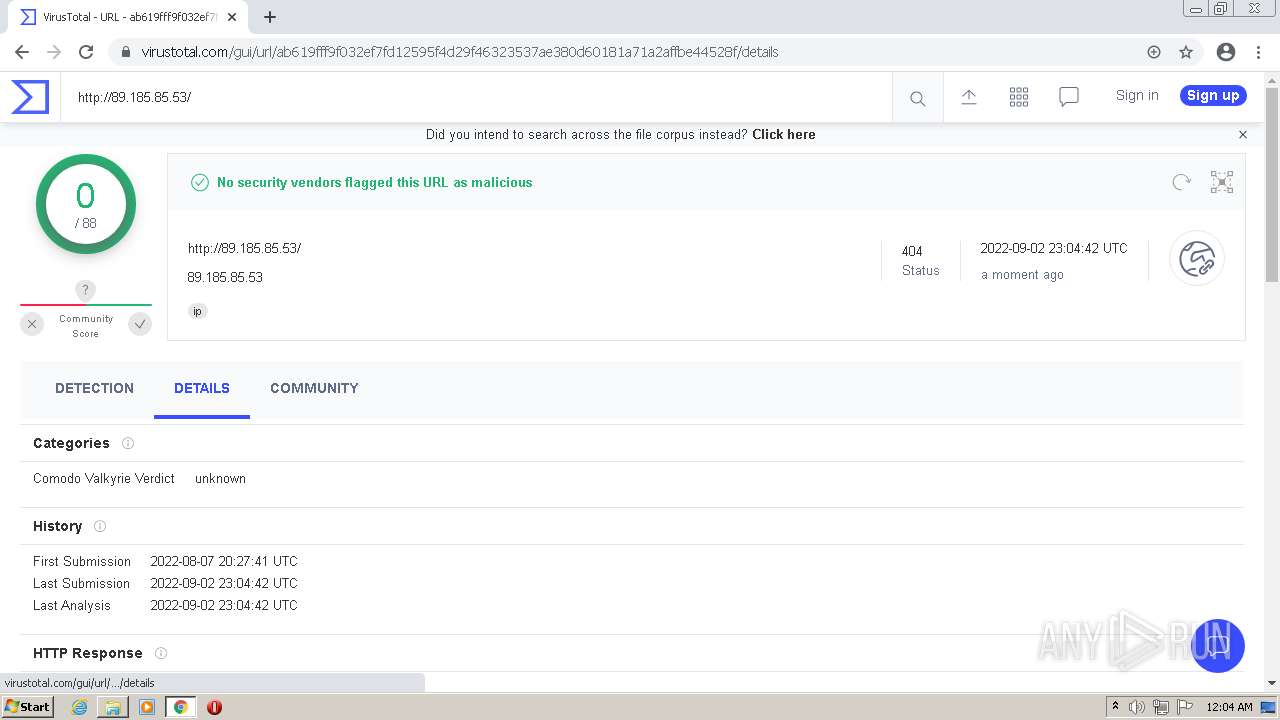Viewport: 1280px width, 720px height.
Task: Open the red antivirus taskbar icon
Action: tap(214, 707)
